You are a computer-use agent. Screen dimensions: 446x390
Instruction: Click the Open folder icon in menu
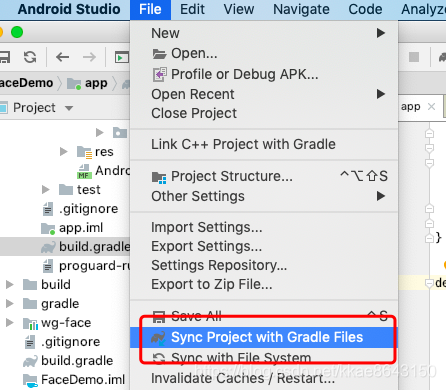pyautogui.click(x=159, y=54)
